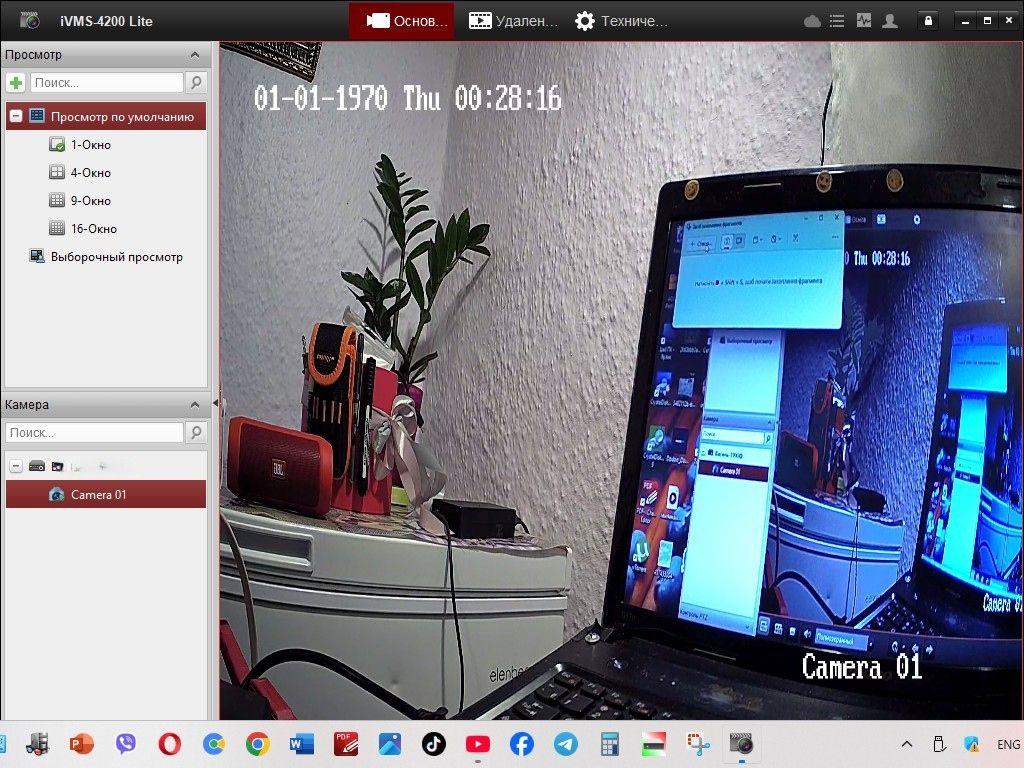Open YouTube from the taskbar
The image size is (1024, 768).
point(478,744)
